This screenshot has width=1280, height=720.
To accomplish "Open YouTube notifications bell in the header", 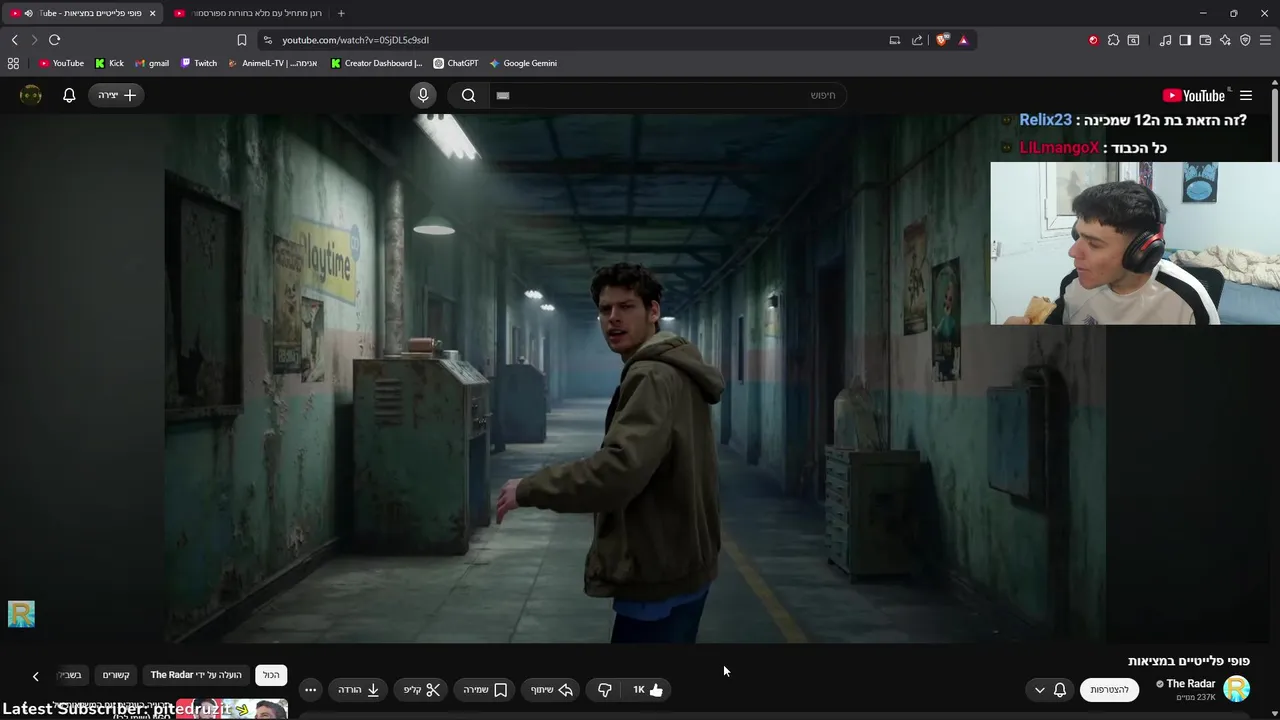I will (x=69, y=95).
